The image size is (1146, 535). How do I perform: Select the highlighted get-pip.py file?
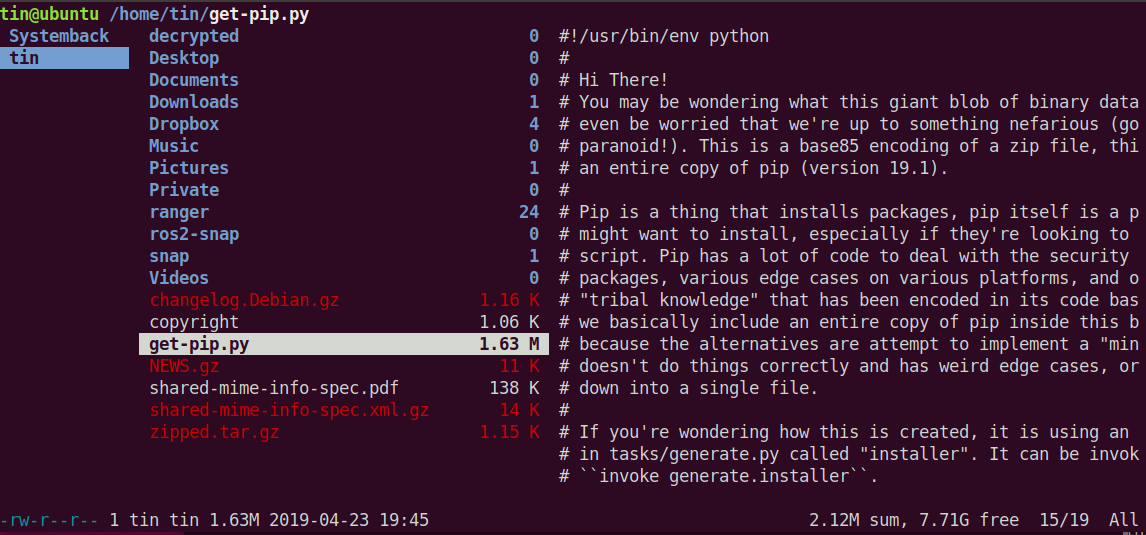[x=344, y=344]
